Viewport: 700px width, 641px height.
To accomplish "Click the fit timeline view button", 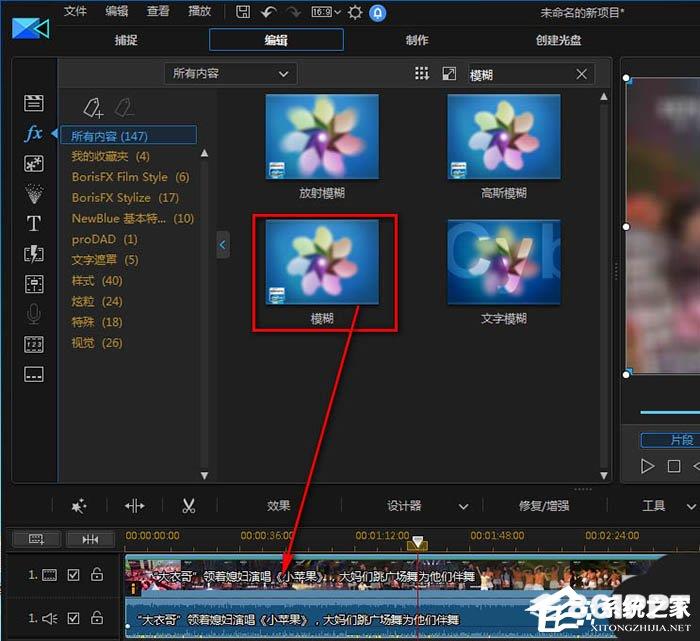I will point(90,539).
